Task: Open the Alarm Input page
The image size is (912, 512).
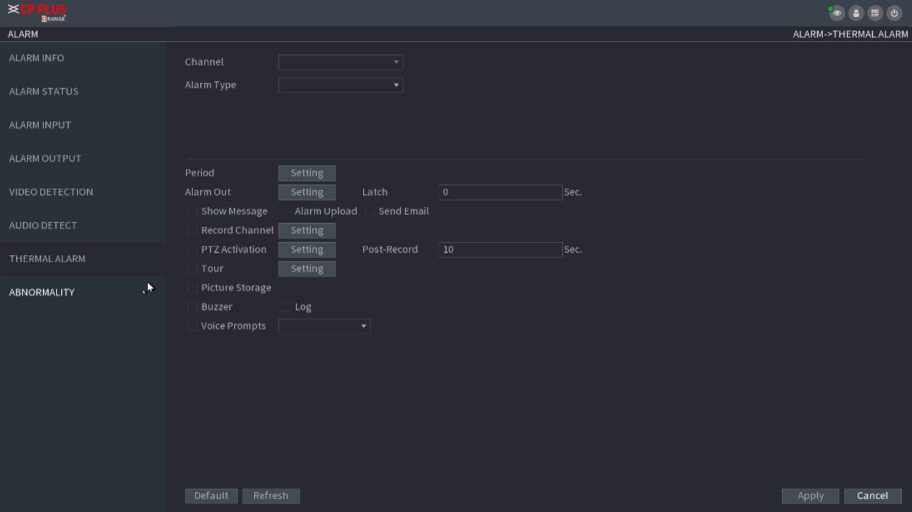Action: (40, 125)
